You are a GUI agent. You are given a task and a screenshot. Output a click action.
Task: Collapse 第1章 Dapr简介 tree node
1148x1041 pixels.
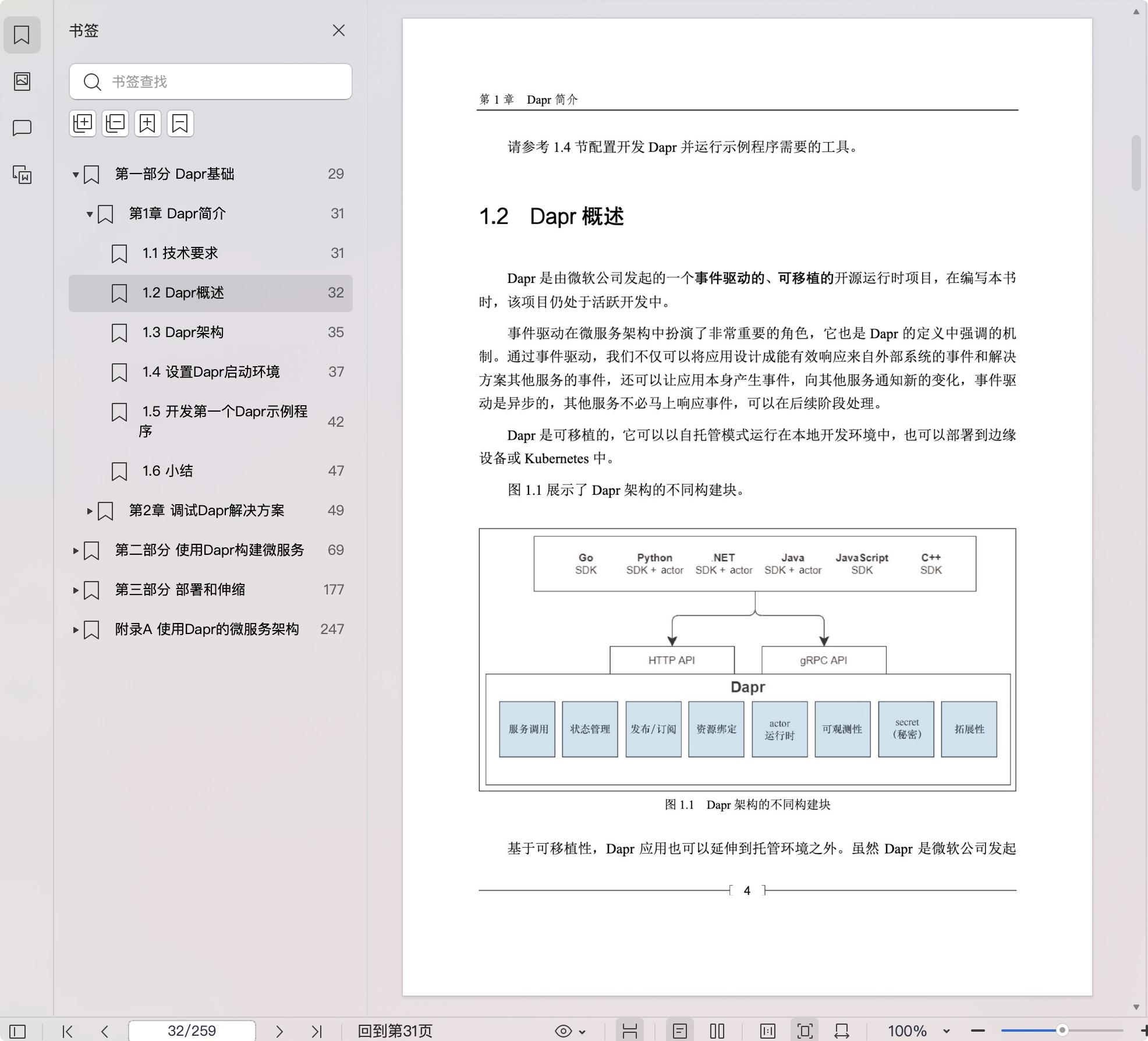click(x=90, y=214)
